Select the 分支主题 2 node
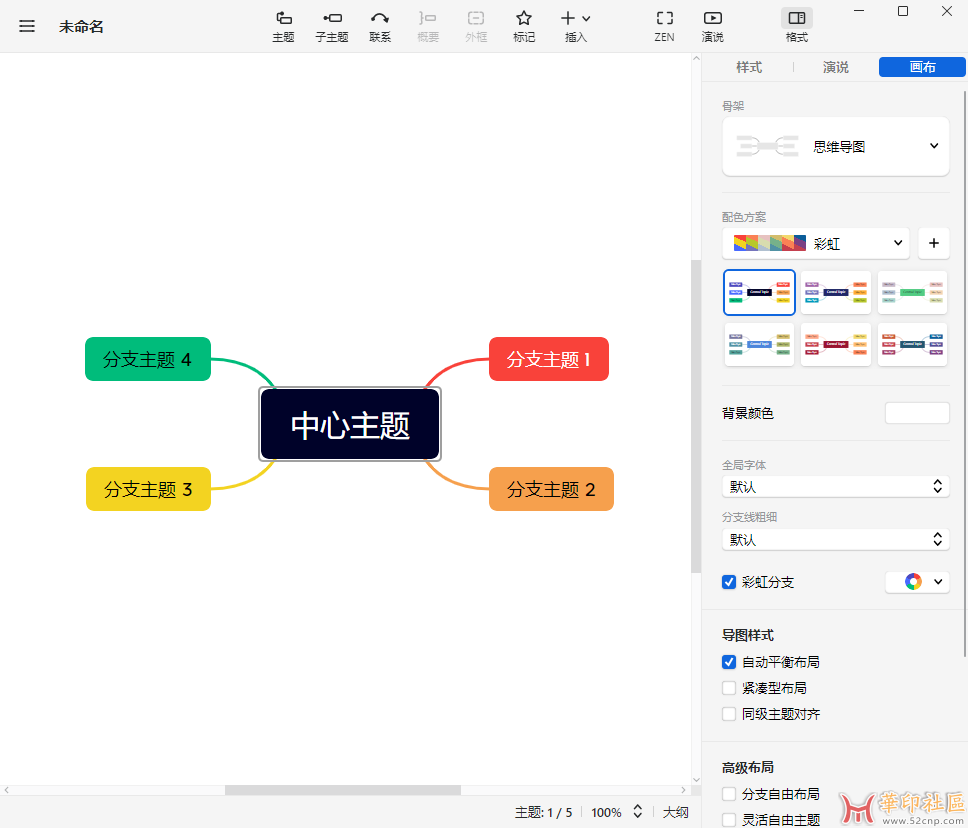Screen dimensions: 968x828 tap(551, 489)
